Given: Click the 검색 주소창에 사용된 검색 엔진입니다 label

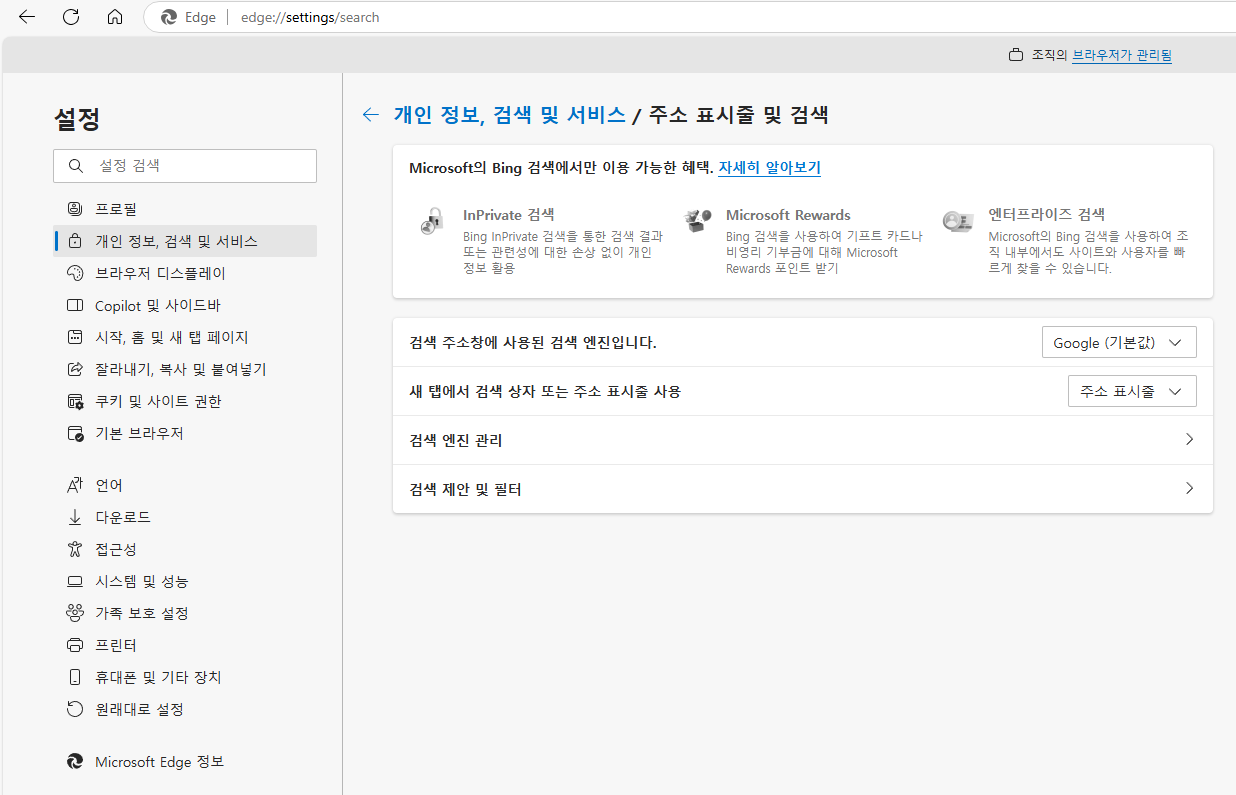Looking at the screenshot, I should (533, 342).
